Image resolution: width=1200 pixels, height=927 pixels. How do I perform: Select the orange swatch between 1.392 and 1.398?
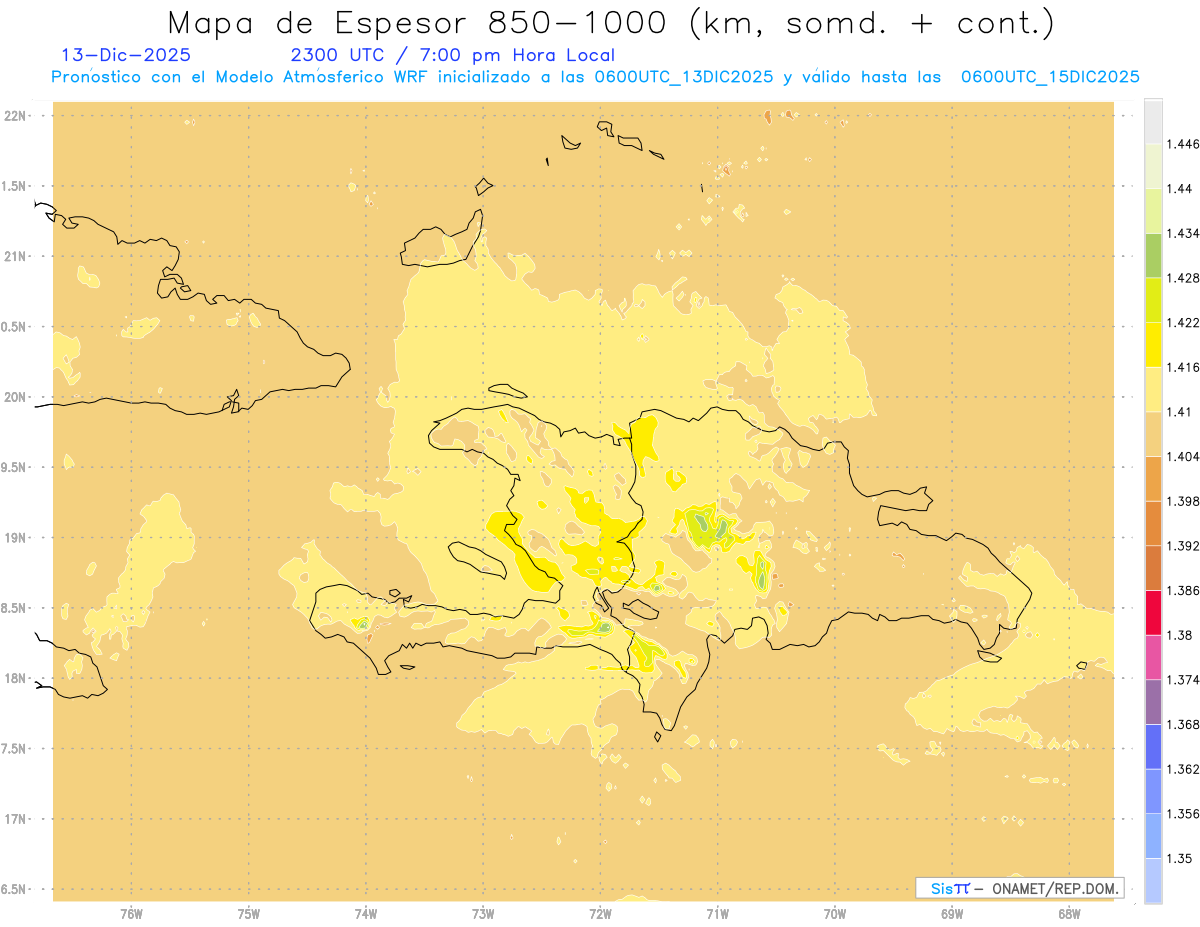click(x=1153, y=523)
